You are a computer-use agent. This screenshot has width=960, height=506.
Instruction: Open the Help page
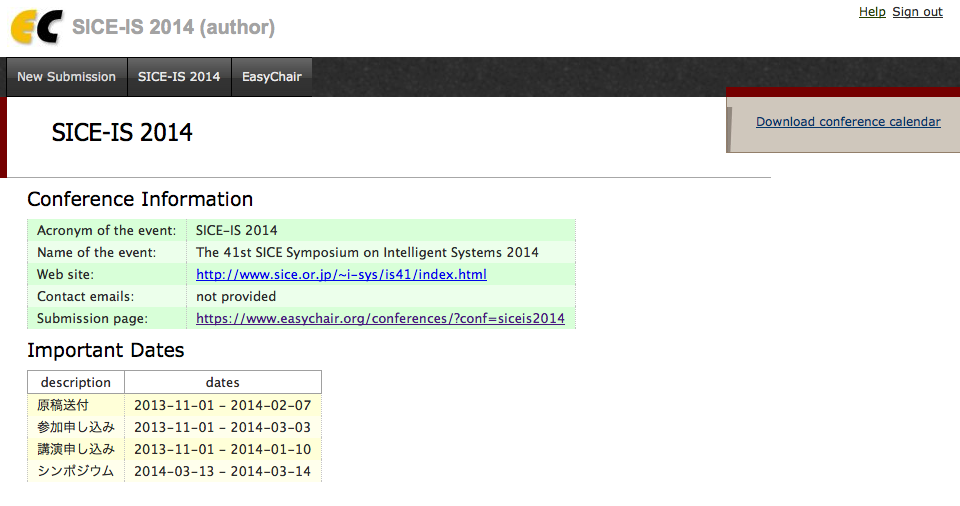[x=872, y=12]
